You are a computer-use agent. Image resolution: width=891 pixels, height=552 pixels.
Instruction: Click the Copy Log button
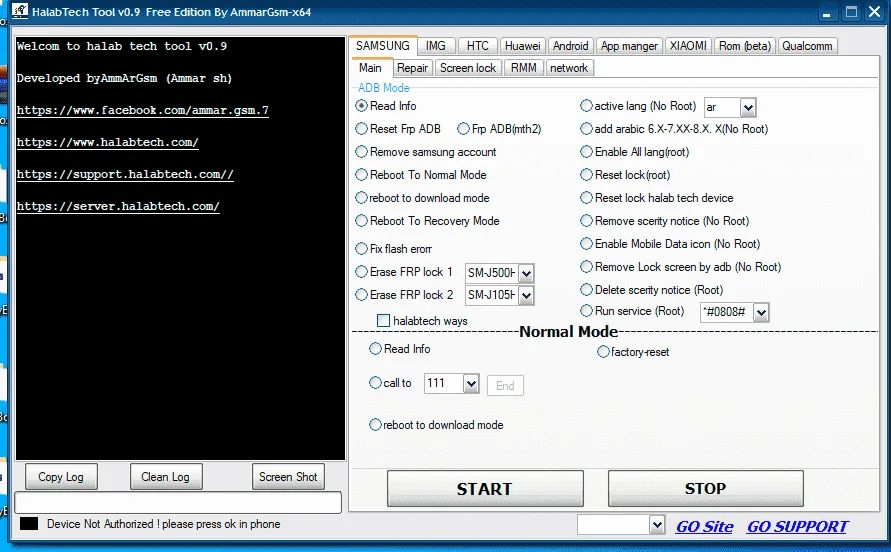click(61, 477)
